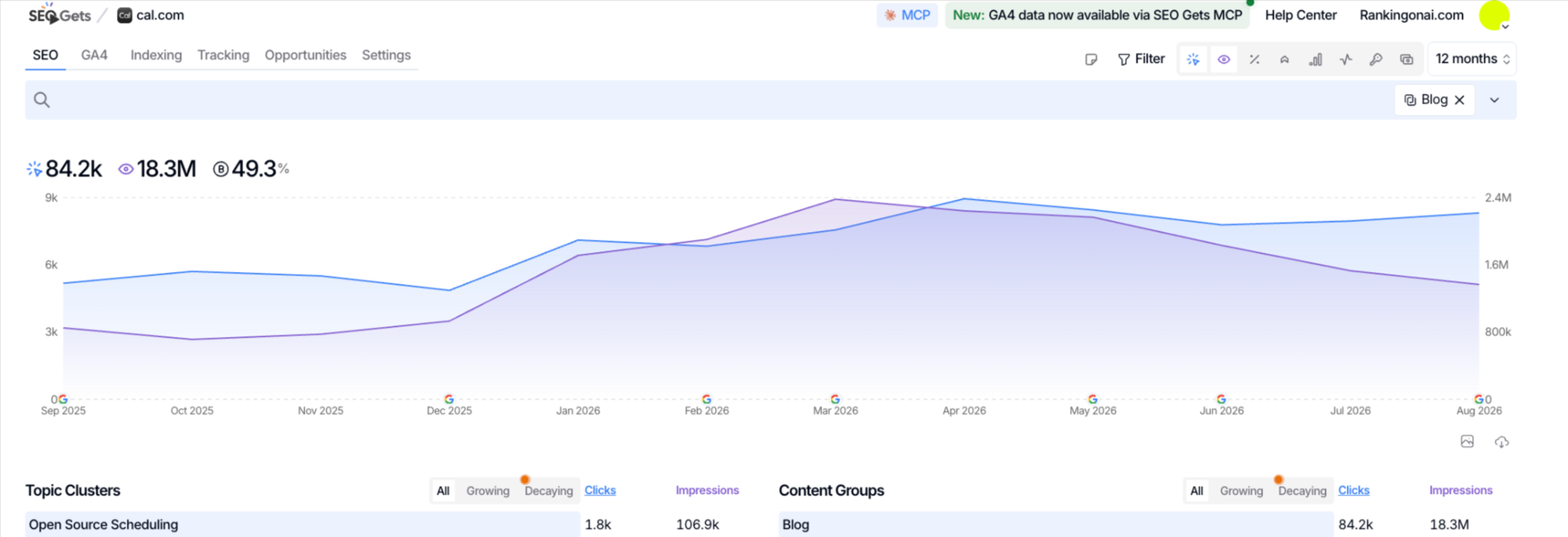Open the cal.com site selector

point(151,15)
